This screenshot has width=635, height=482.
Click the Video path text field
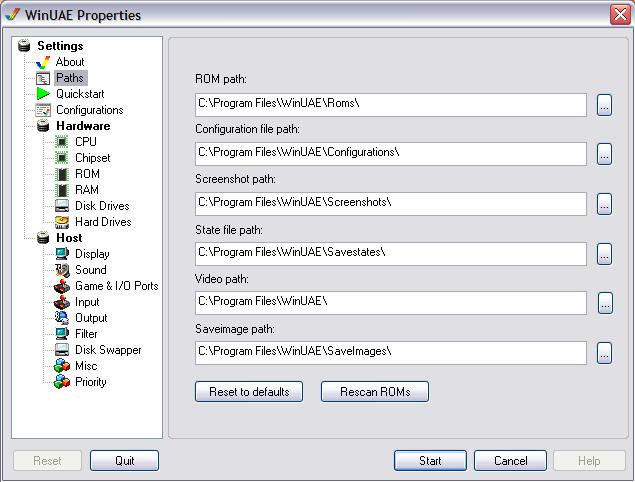click(391, 303)
